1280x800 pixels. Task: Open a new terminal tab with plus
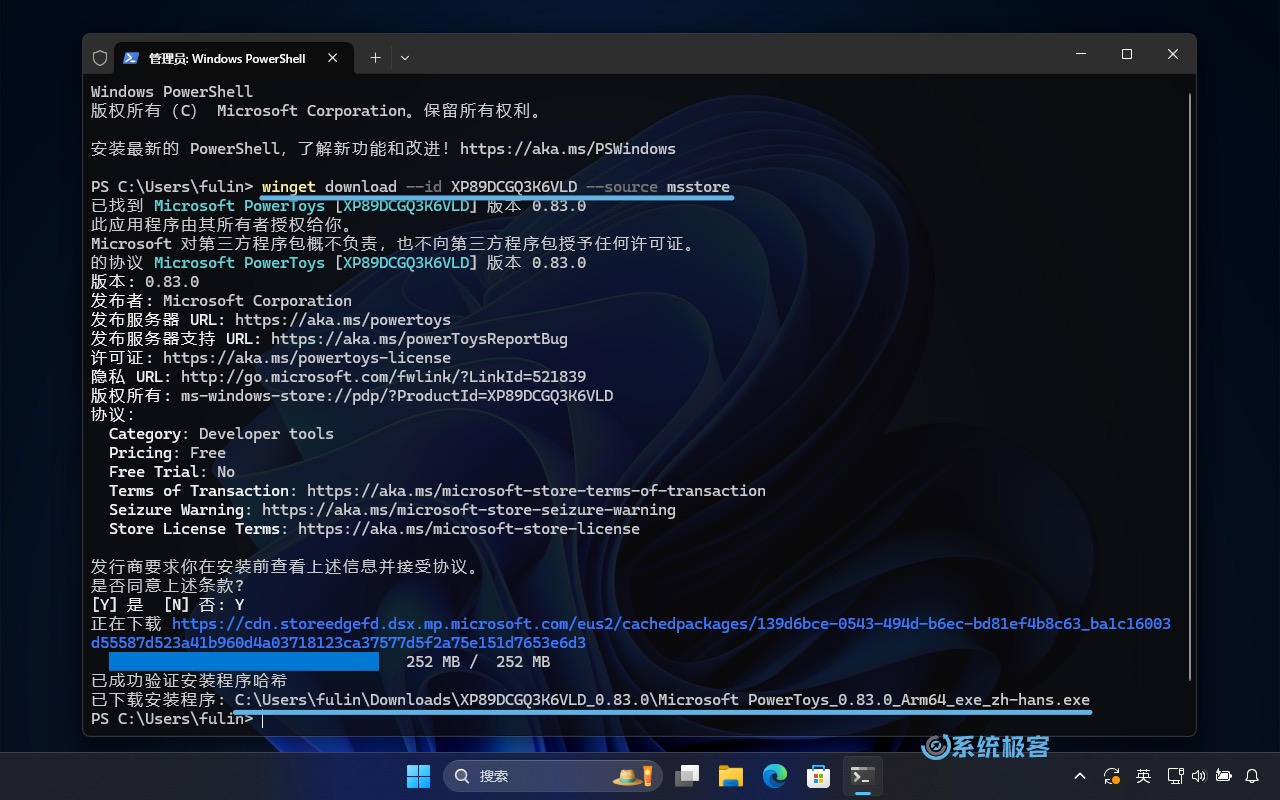tap(375, 58)
